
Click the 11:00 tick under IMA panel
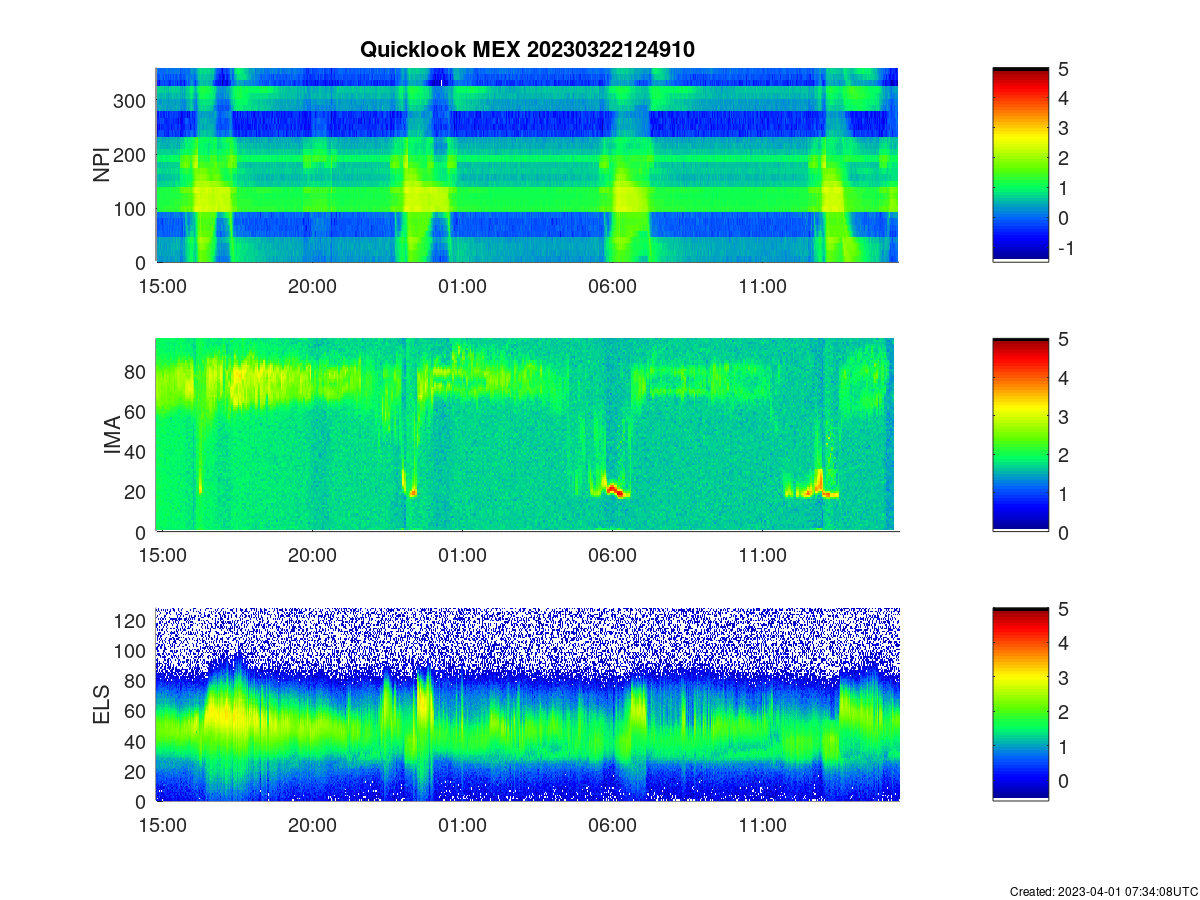click(x=763, y=557)
